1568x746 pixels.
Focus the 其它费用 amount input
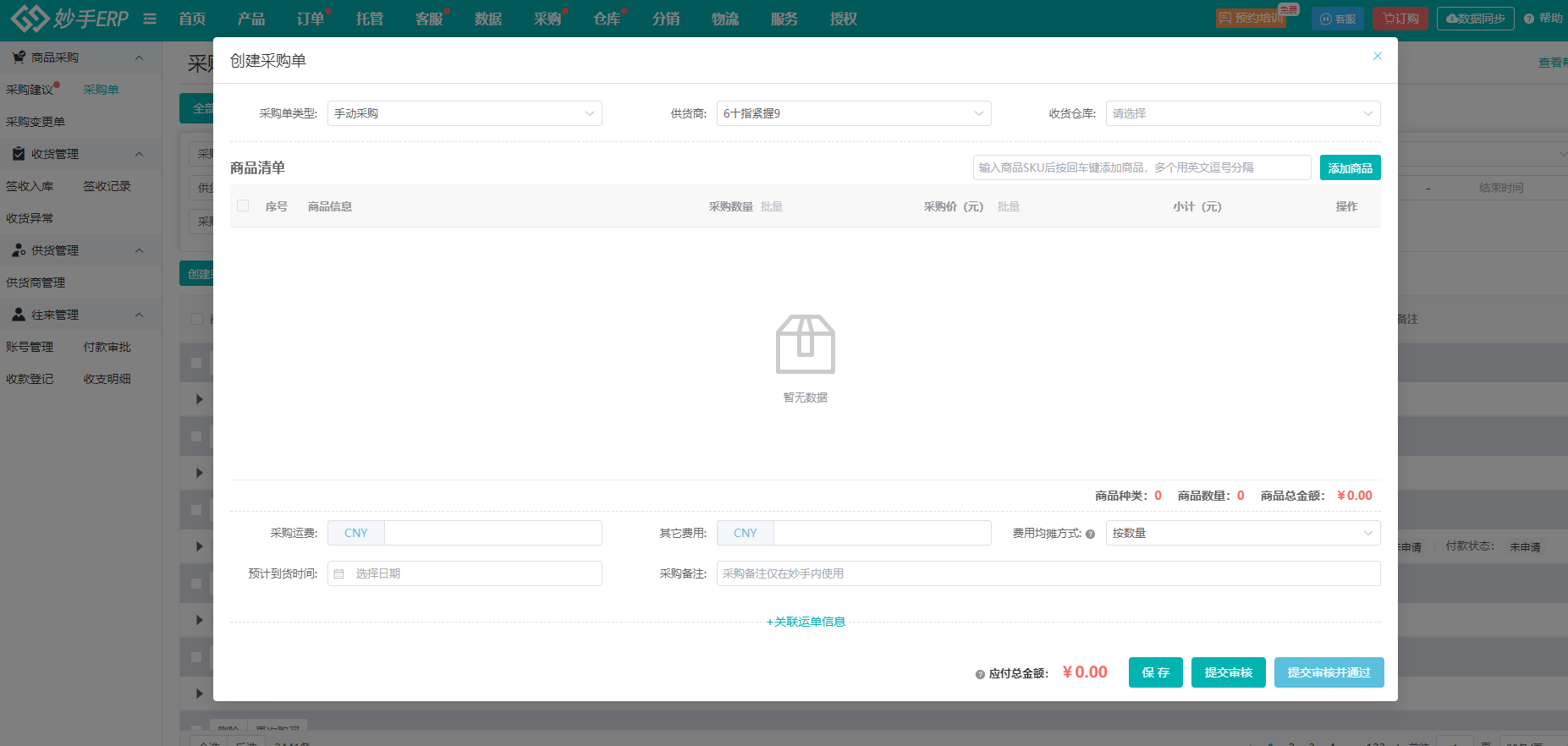[x=883, y=533]
